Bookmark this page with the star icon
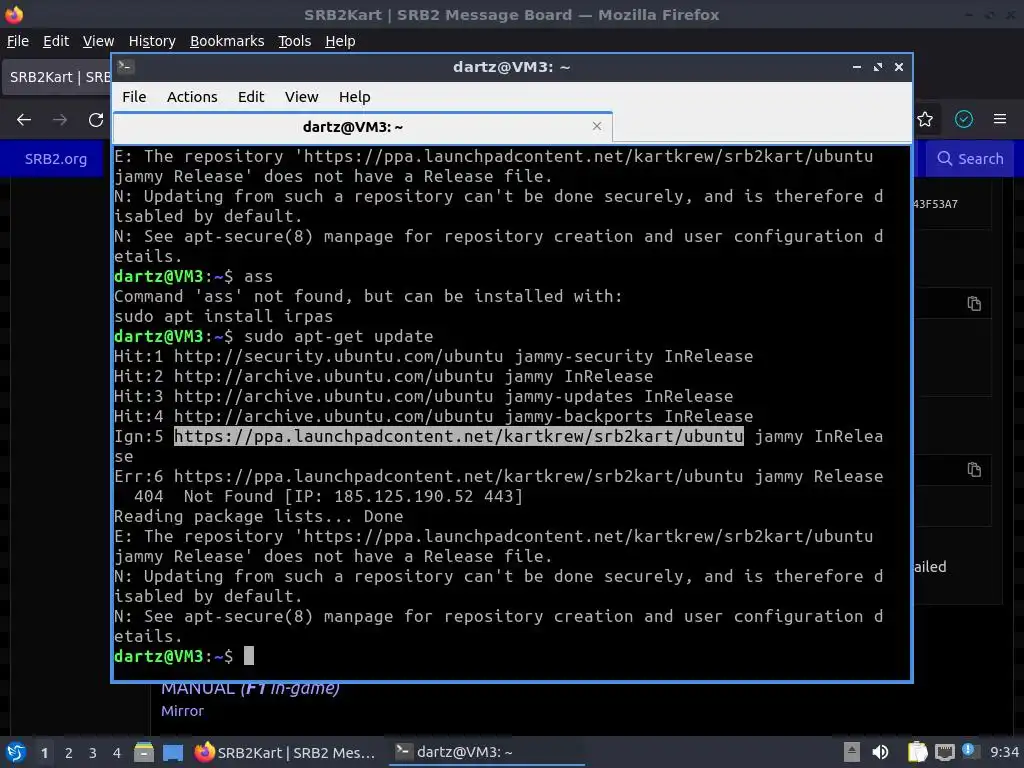This screenshot has height=768, width=1024. click(x=925, y=119)
